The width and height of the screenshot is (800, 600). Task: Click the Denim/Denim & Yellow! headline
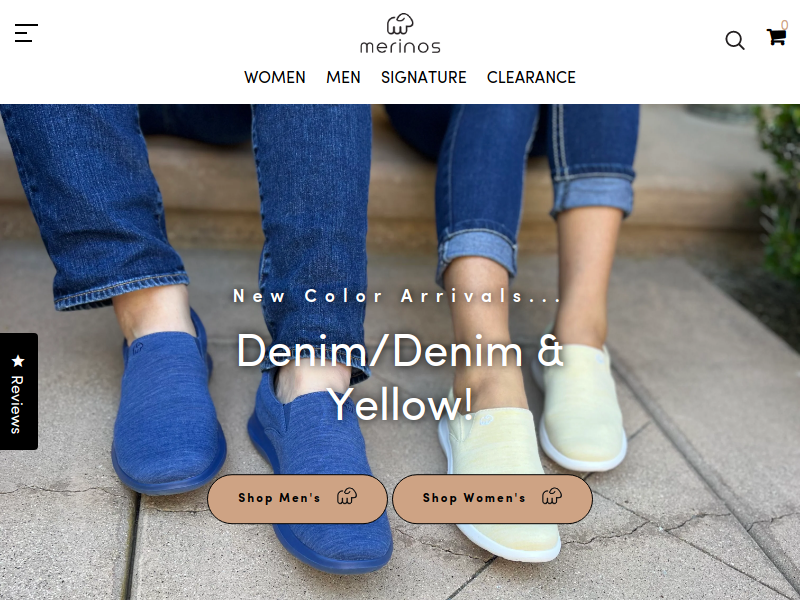pyautogui.click(x=400, y=378)
